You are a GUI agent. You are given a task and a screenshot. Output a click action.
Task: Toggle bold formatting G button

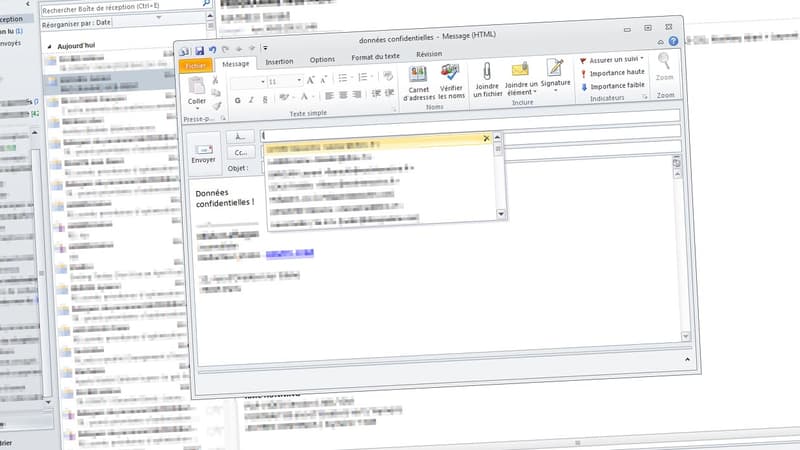click(x=237, y=101)
